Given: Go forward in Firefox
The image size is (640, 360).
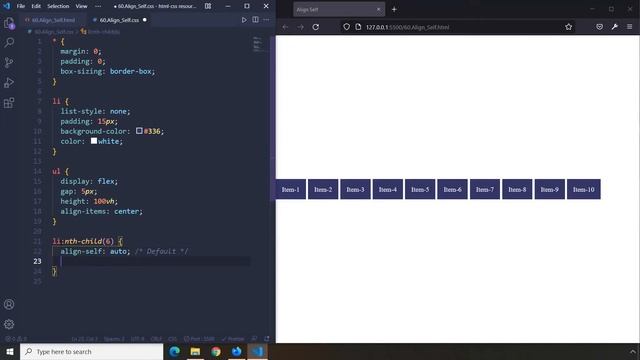Looking at the screenshot, I should (x=300, y=27).
